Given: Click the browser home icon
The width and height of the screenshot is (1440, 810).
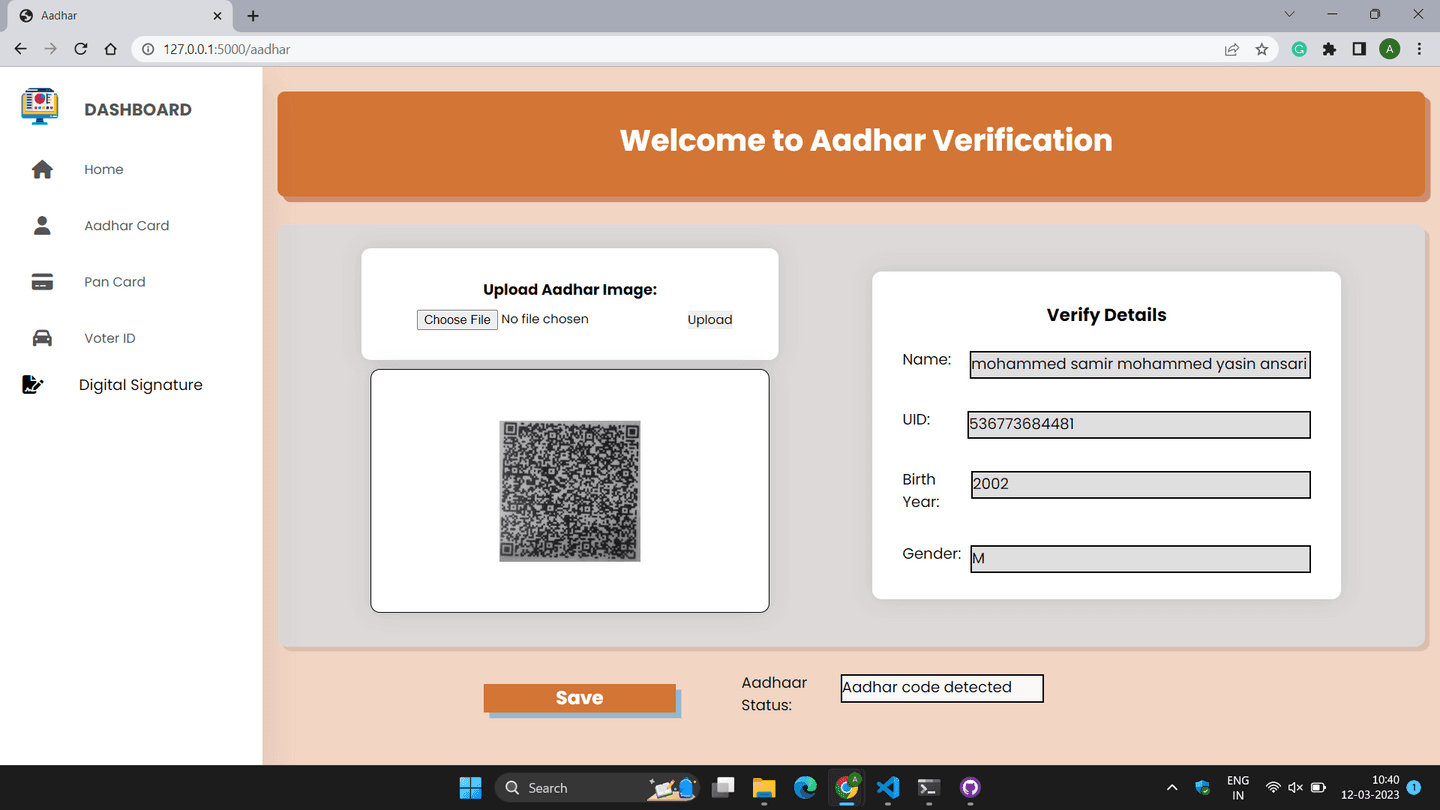Looking at the screenshot, I should pos(111,49).
